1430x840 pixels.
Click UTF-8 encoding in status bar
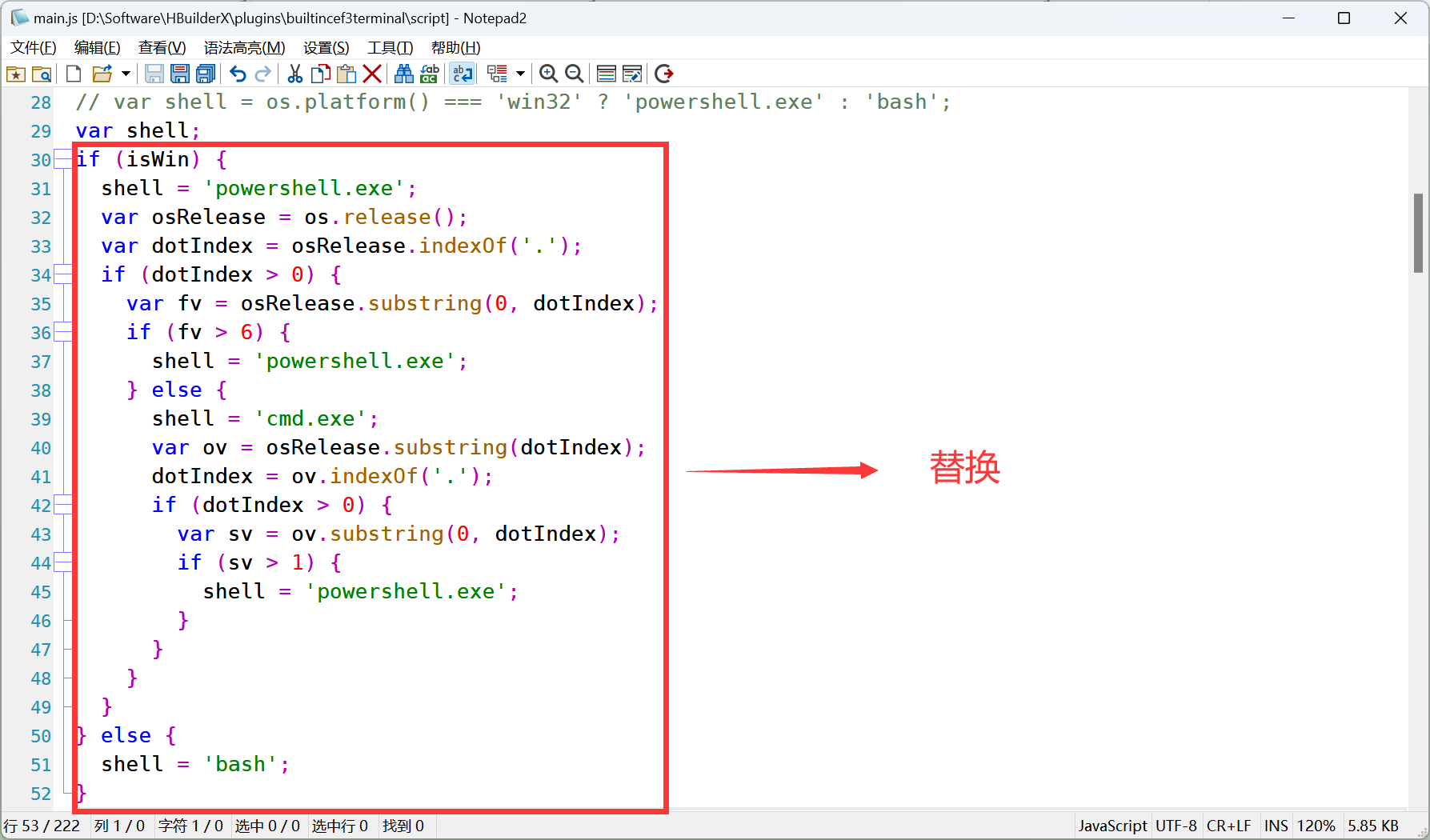coord(1176,826)
